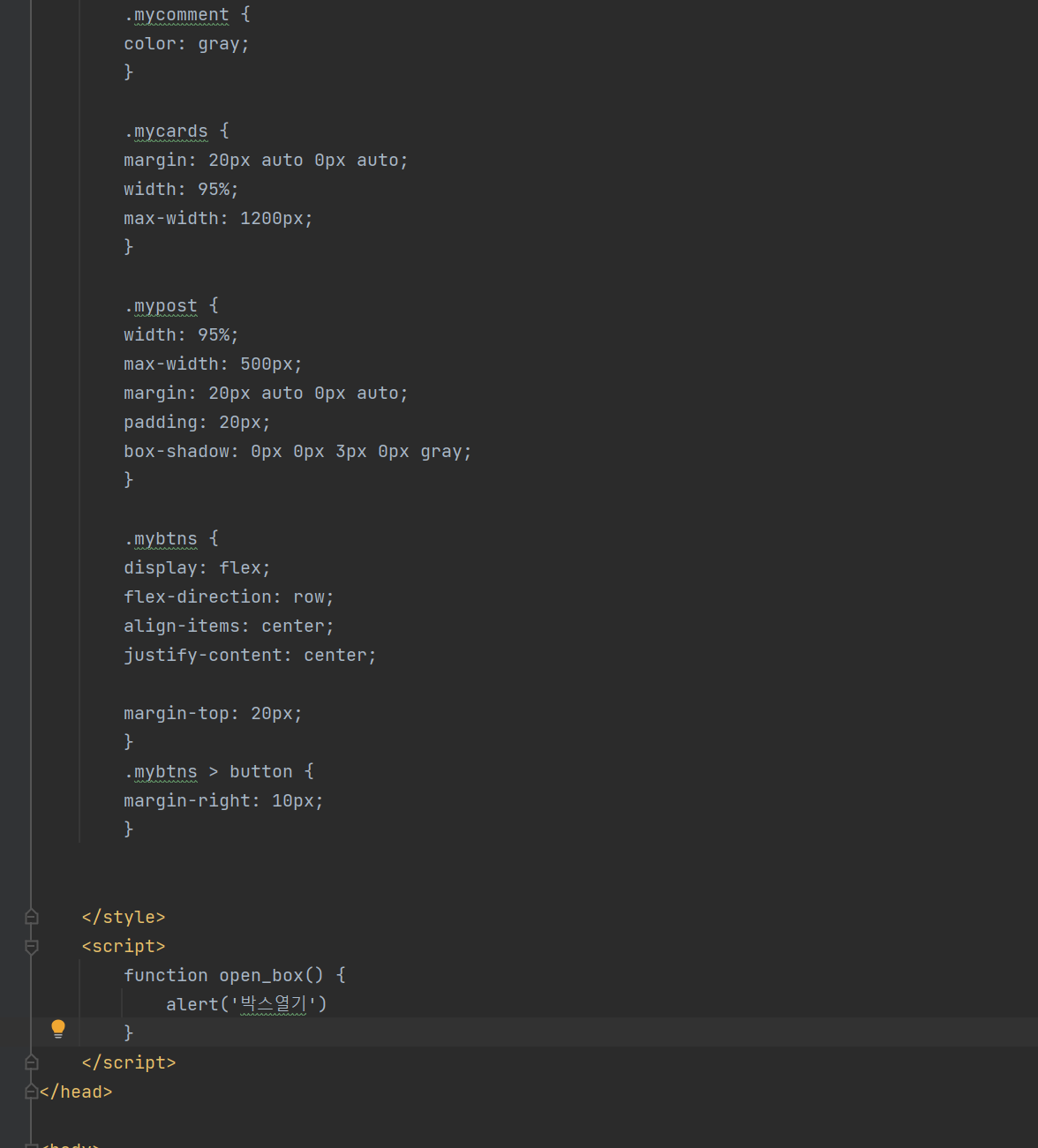Screen dimensions: 1038x1148
Task: Click the .mycards class selector
Action: (166, 131)
